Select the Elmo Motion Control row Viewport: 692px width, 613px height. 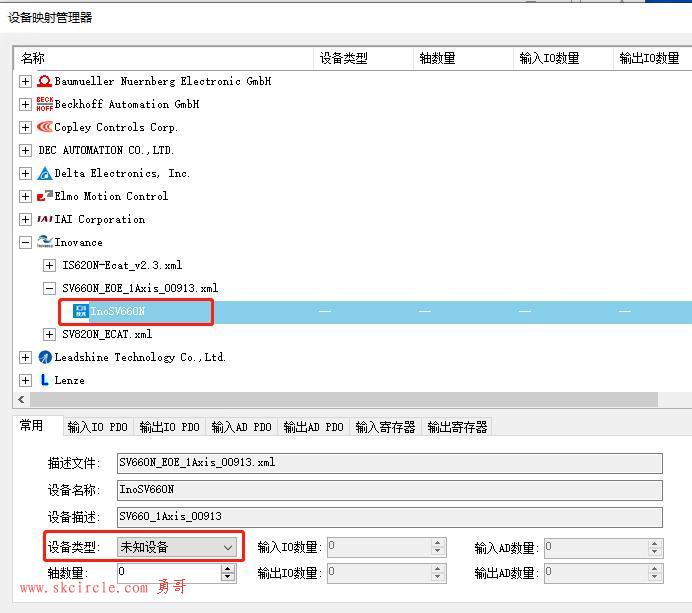click(111, 196)
